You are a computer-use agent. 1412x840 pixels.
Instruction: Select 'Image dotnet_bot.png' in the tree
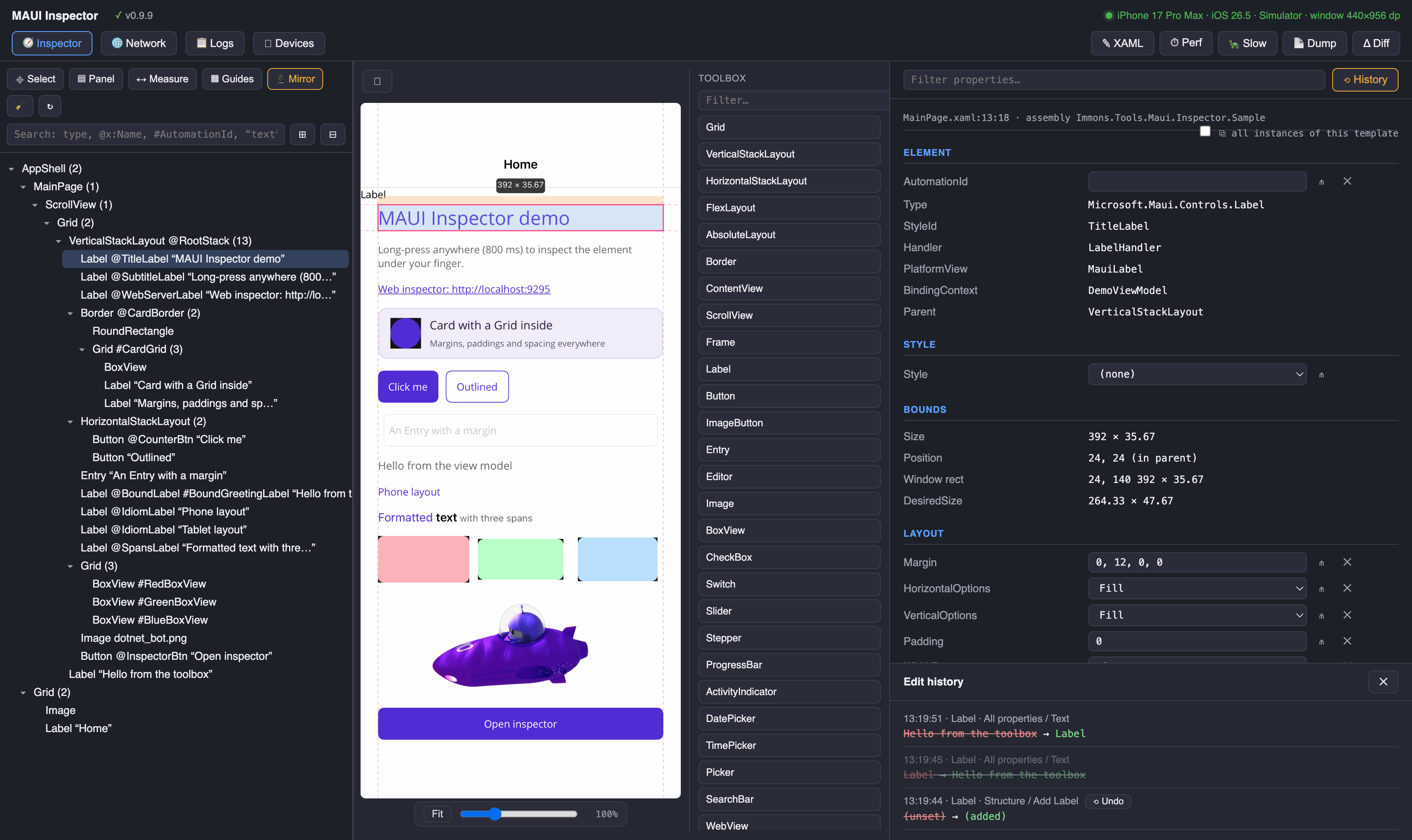[x=134, y=638]
